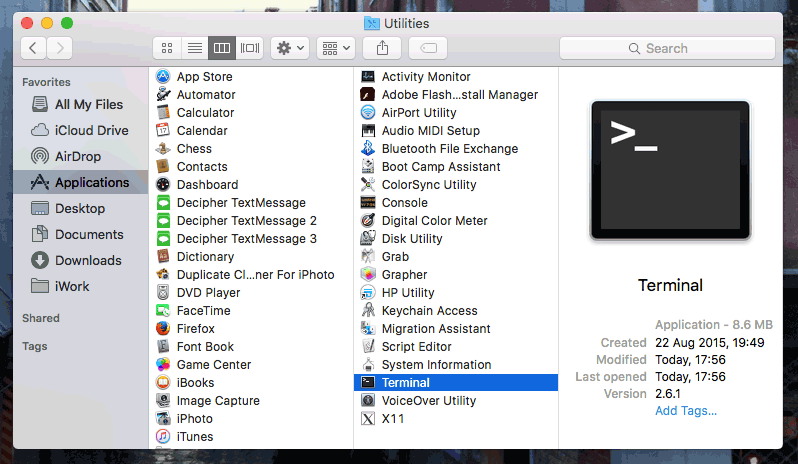Viewport: 798px width, 464px height.
Task: Click the FaceTime icon
Action: pyautogui.click(x=163, y=310)
